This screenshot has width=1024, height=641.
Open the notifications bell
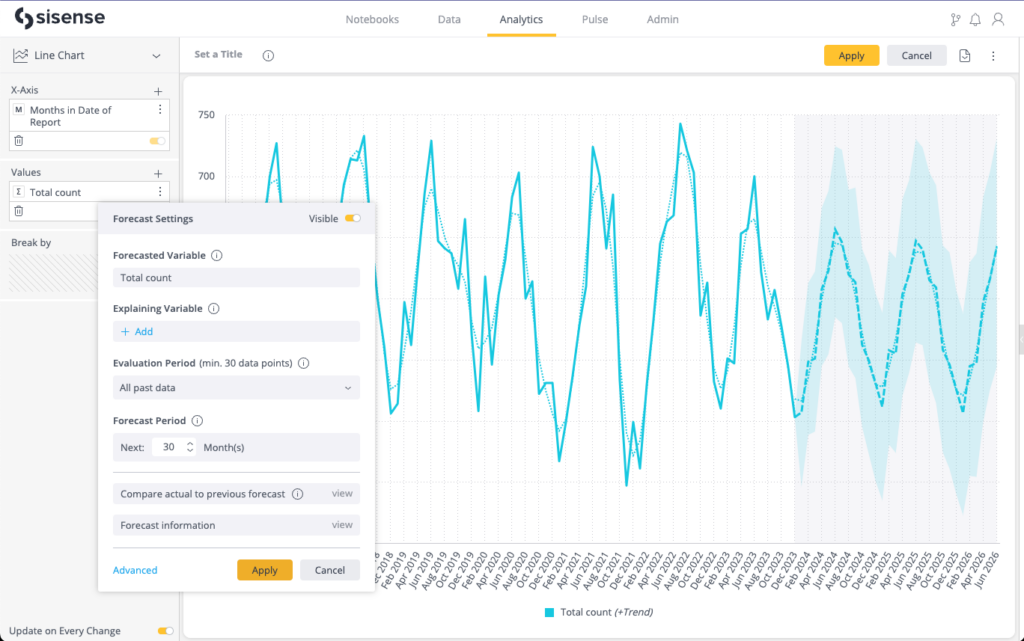pyautogui.click(x=975, y=20)
